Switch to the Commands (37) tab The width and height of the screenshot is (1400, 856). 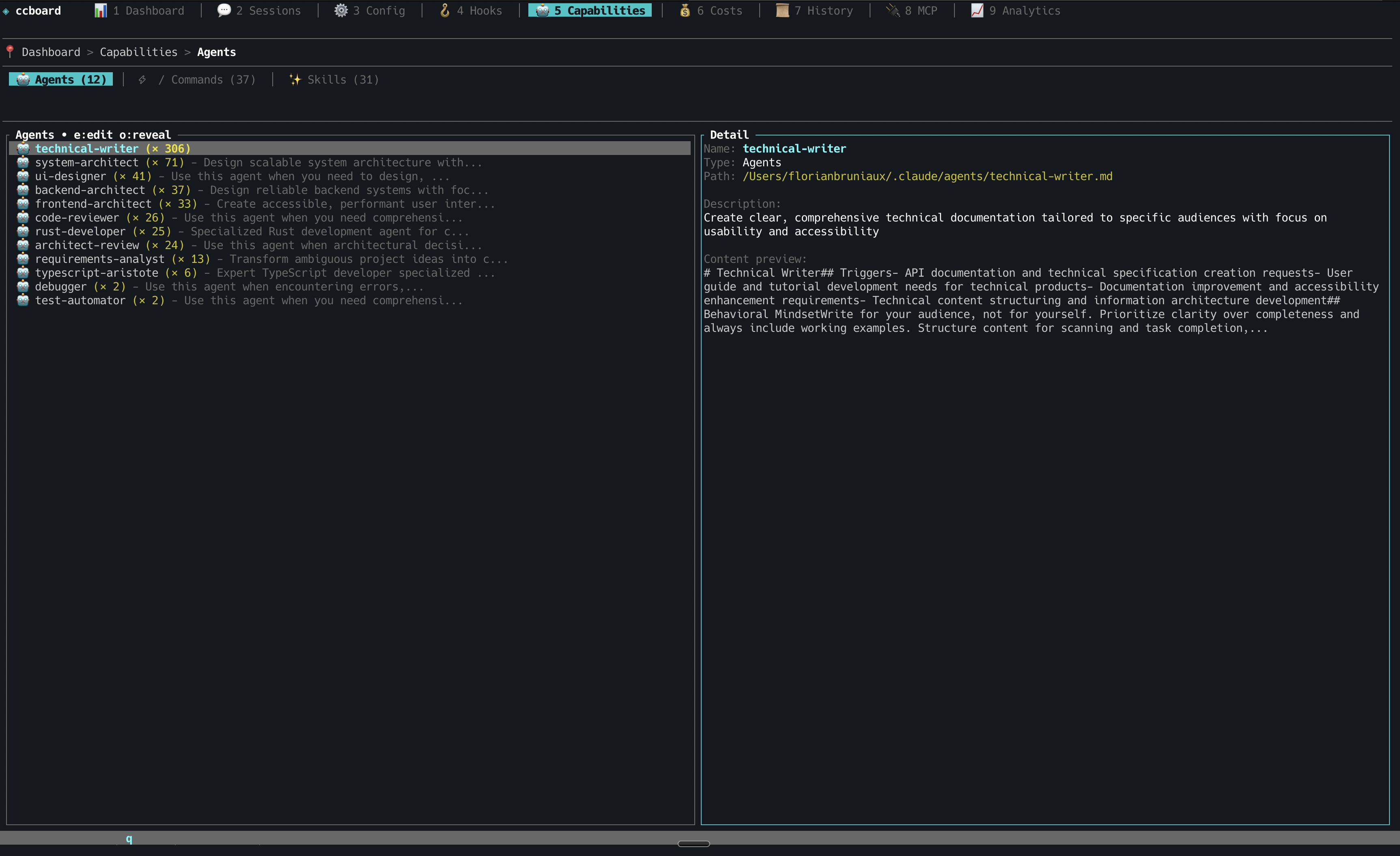(213, 80)
